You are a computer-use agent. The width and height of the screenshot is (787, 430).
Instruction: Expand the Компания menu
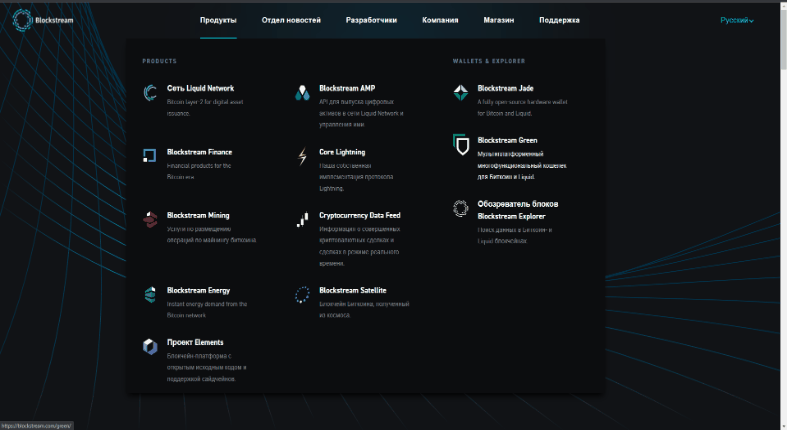point(440,20)
